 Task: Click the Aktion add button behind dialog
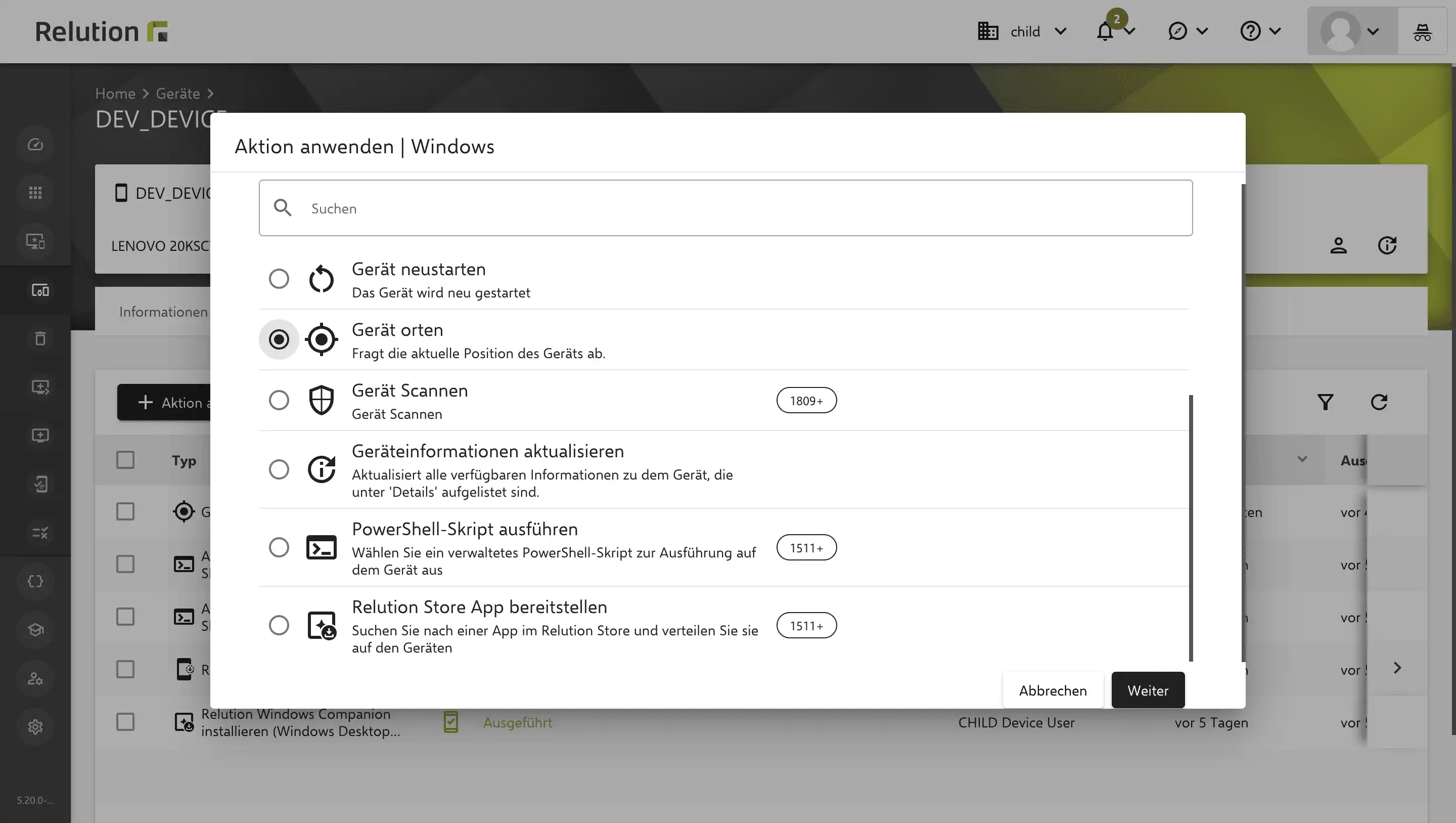pyautogui.click(x=164, y=403)
